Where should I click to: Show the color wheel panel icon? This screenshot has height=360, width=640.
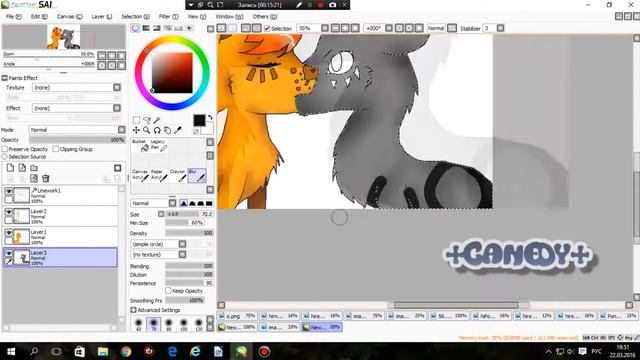pyautogui.click(x=135, y=28)
